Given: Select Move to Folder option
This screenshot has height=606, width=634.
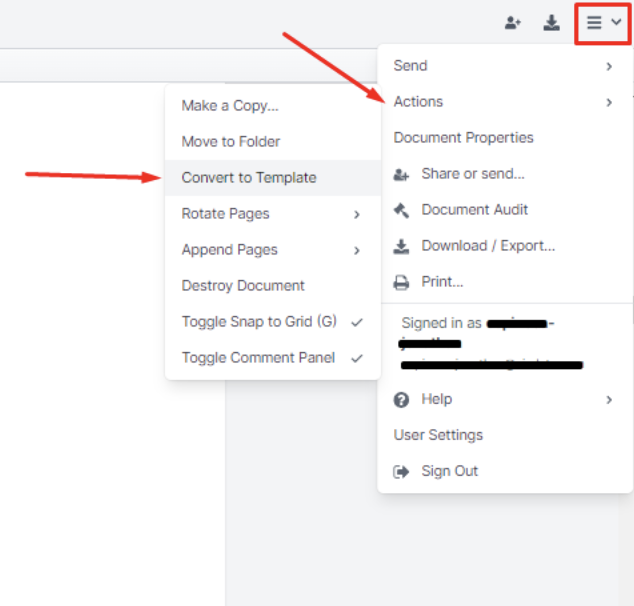Looking at the screenshot, I should (x=231, y=142).
